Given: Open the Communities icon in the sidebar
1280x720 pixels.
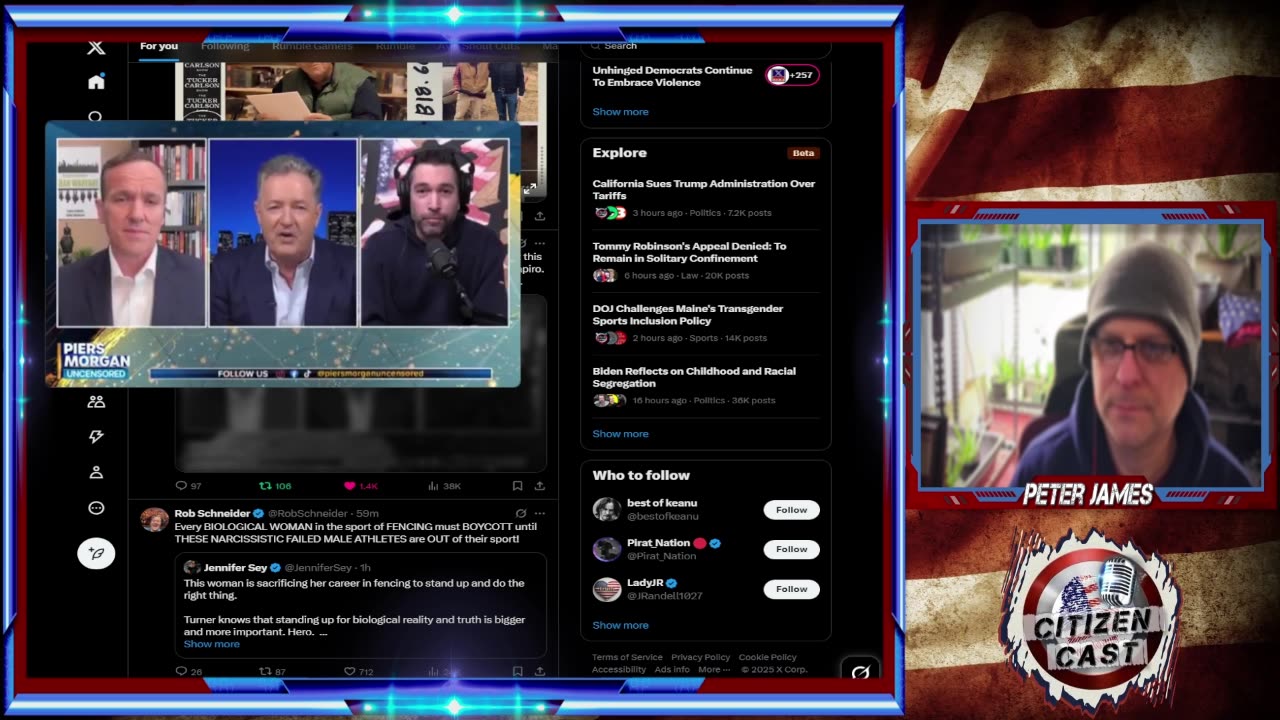Looking at the screenshot, I should pos(96,401).
